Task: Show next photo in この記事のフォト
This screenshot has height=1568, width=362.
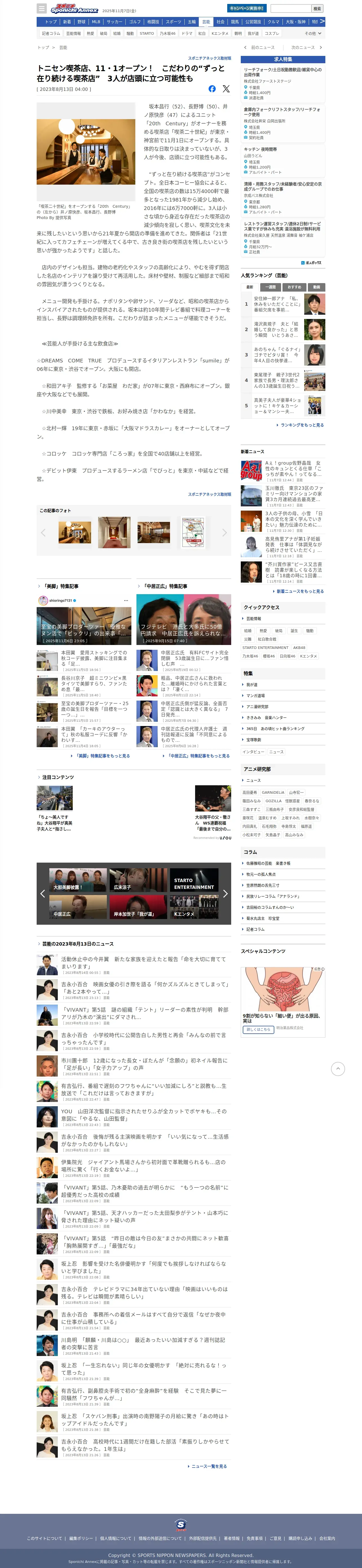Action: (x=224, y=533)
